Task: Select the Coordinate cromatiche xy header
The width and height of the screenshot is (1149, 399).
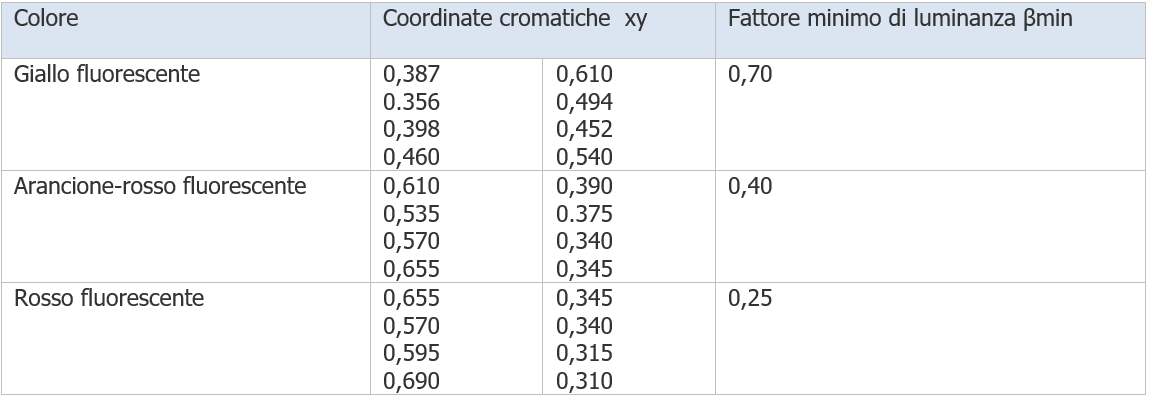Action: click(515, 19)
